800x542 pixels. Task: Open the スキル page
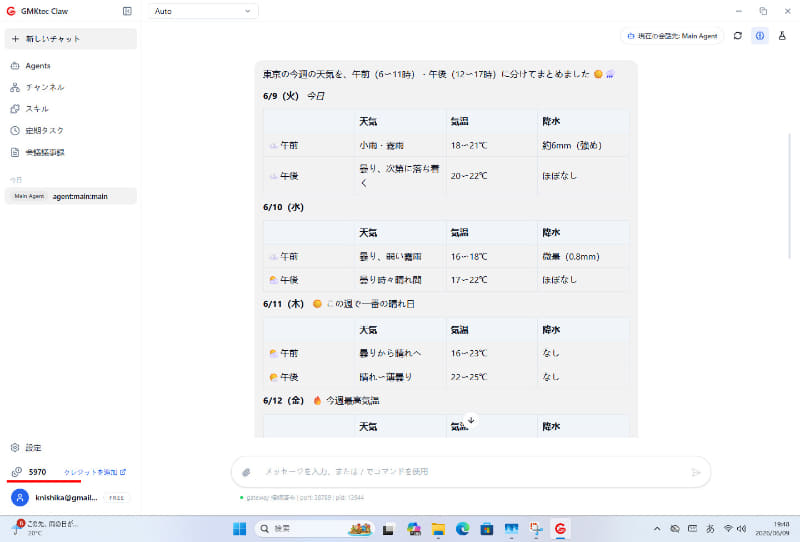pos(71,109)
